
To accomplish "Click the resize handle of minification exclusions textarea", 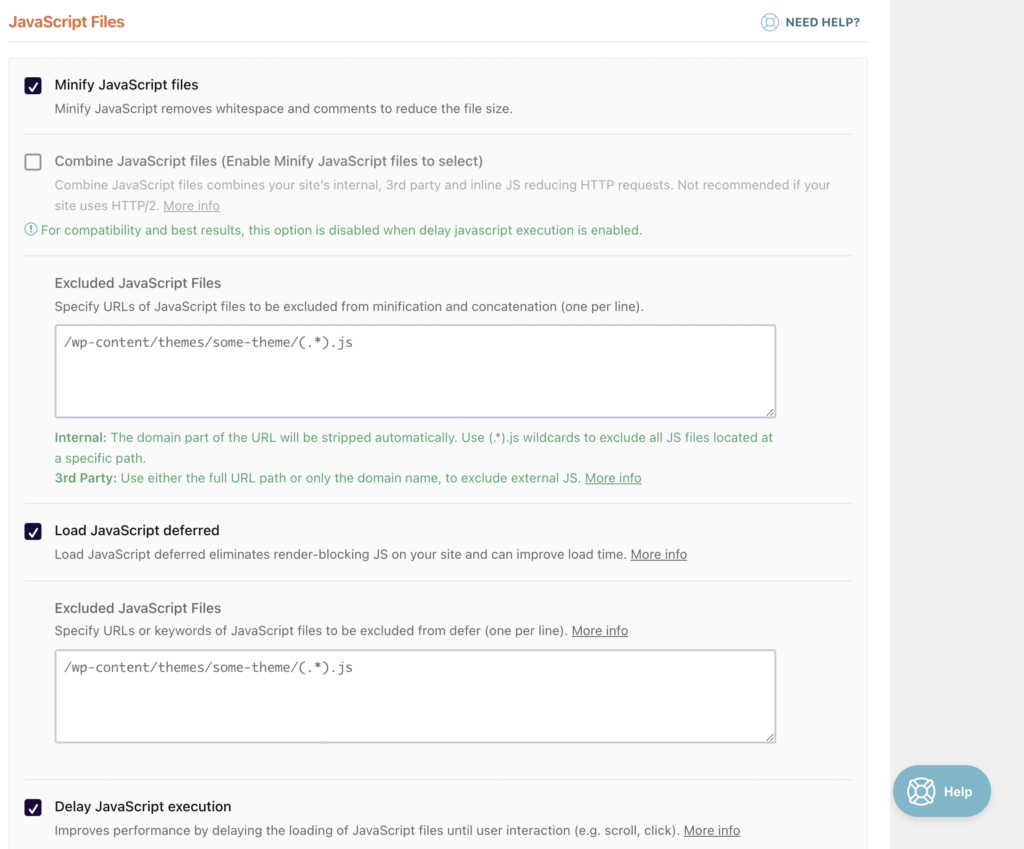I will tap(770, 411).
